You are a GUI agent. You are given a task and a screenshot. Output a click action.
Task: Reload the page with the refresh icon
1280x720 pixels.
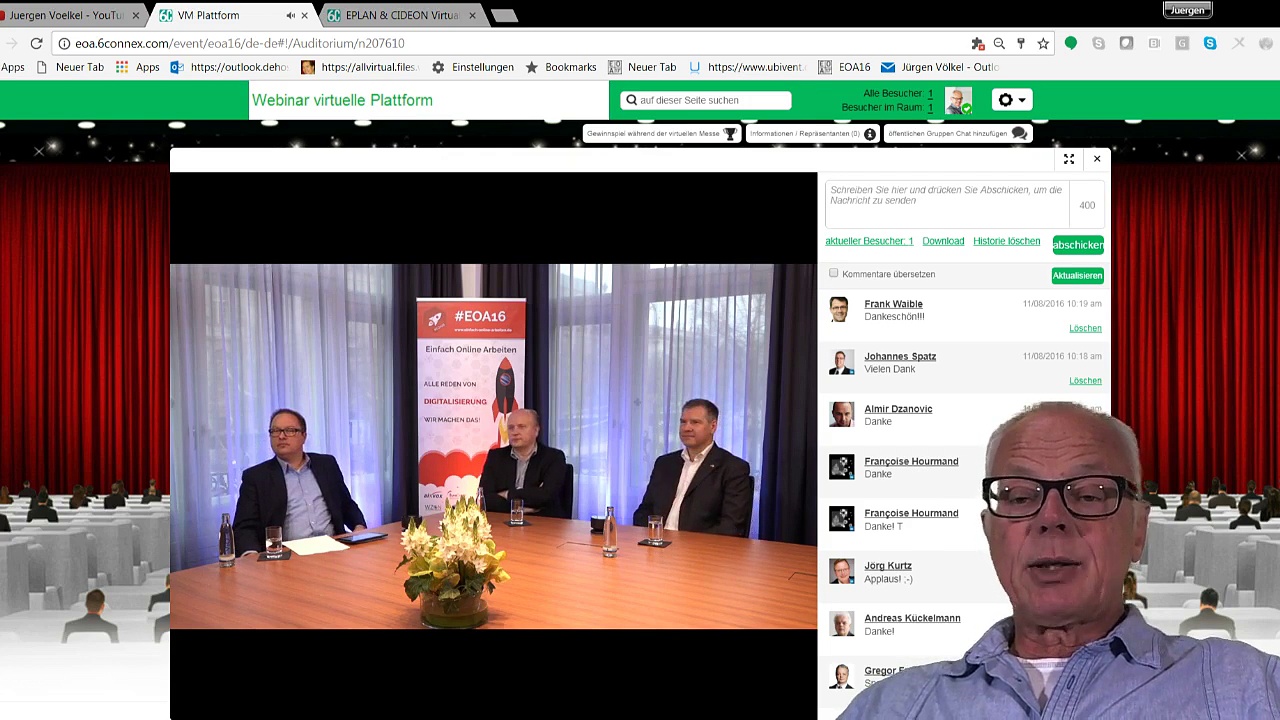pyautogui.click(x=36, y=43)
